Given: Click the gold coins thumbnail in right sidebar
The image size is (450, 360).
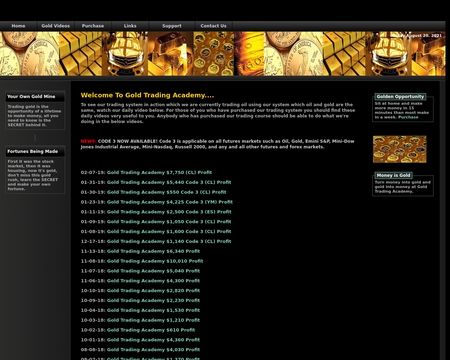Looking at the screenshot, I should click(399, 149).
